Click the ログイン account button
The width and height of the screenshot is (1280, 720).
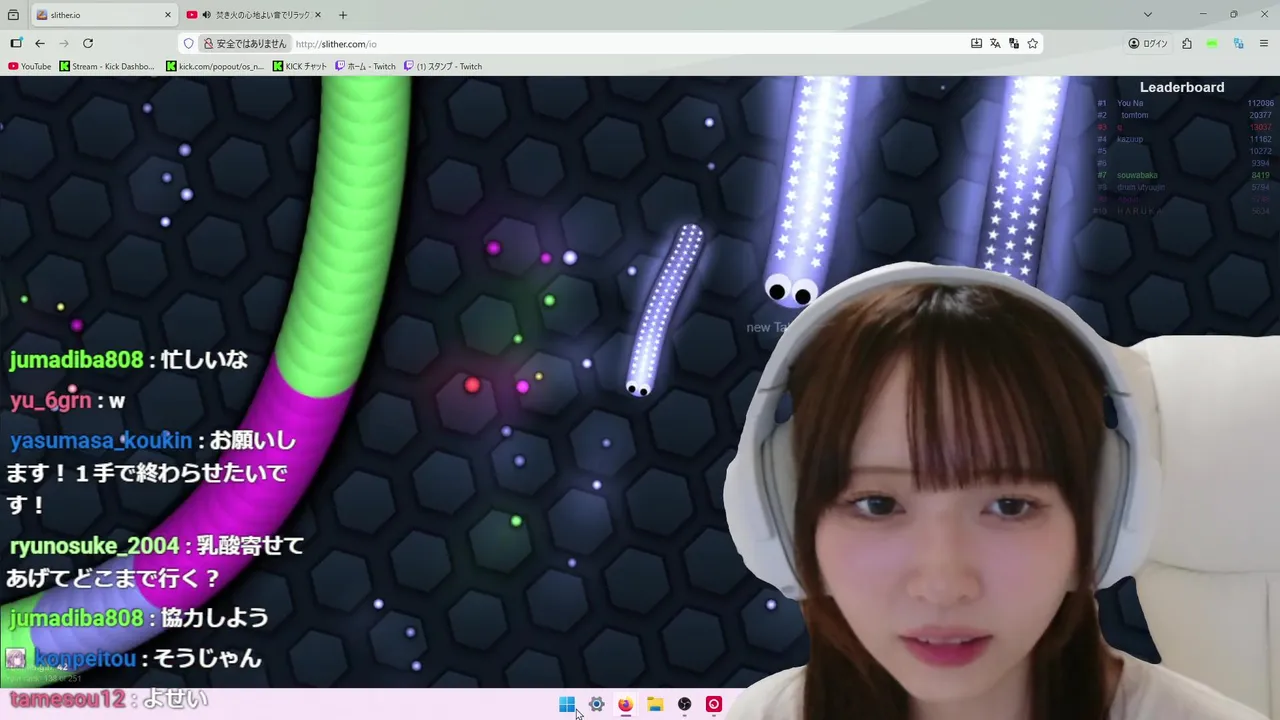tap(1148, 43)
